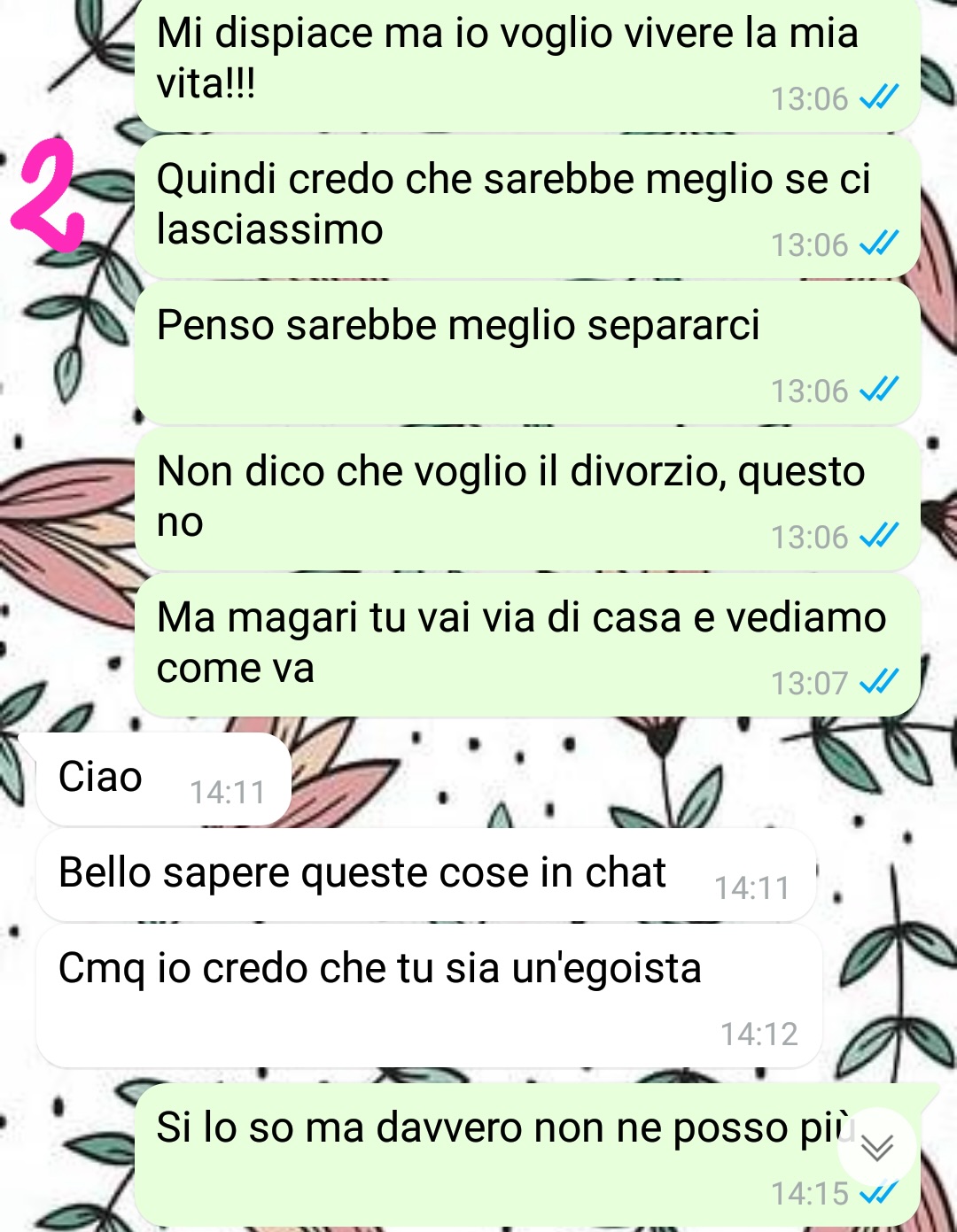Click read ticks on 'separarci' message
The width and height of the screenshot is (957, 1232).
tap(879, 389)
